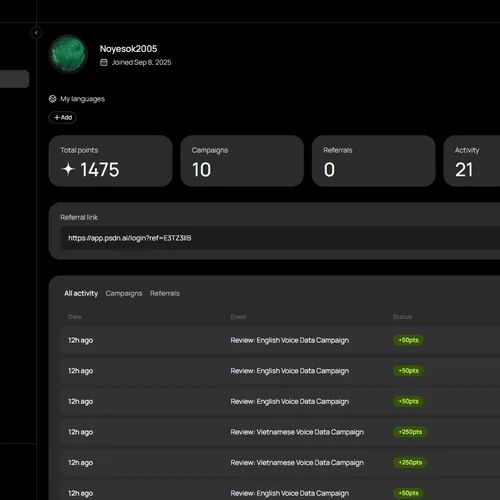Click the Event column header
500x500 pixels.
pyautogui.click(x=238, y=317)
